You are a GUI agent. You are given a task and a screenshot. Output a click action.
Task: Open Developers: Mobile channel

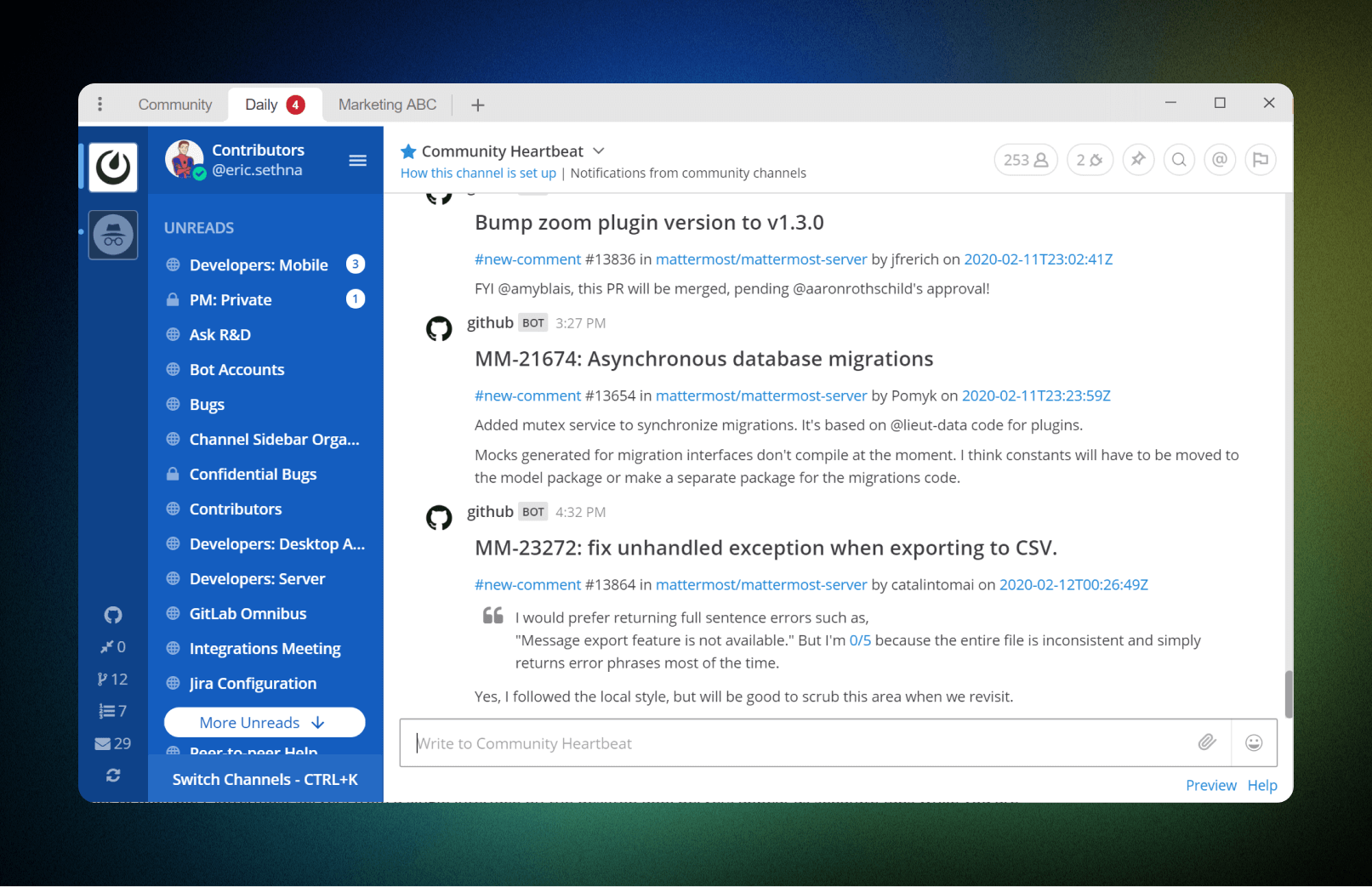coord(265,264)
